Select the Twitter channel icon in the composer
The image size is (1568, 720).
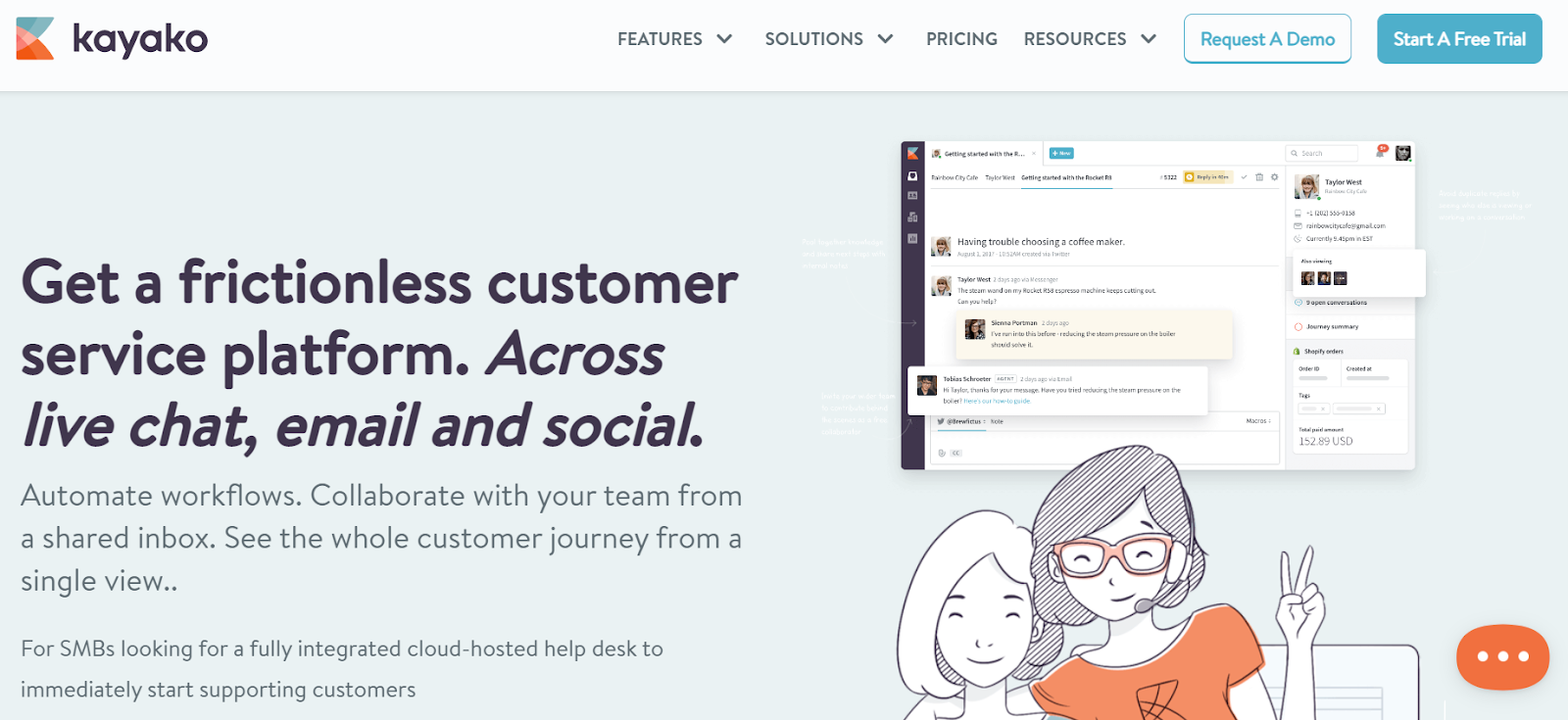tap(941, 421)
